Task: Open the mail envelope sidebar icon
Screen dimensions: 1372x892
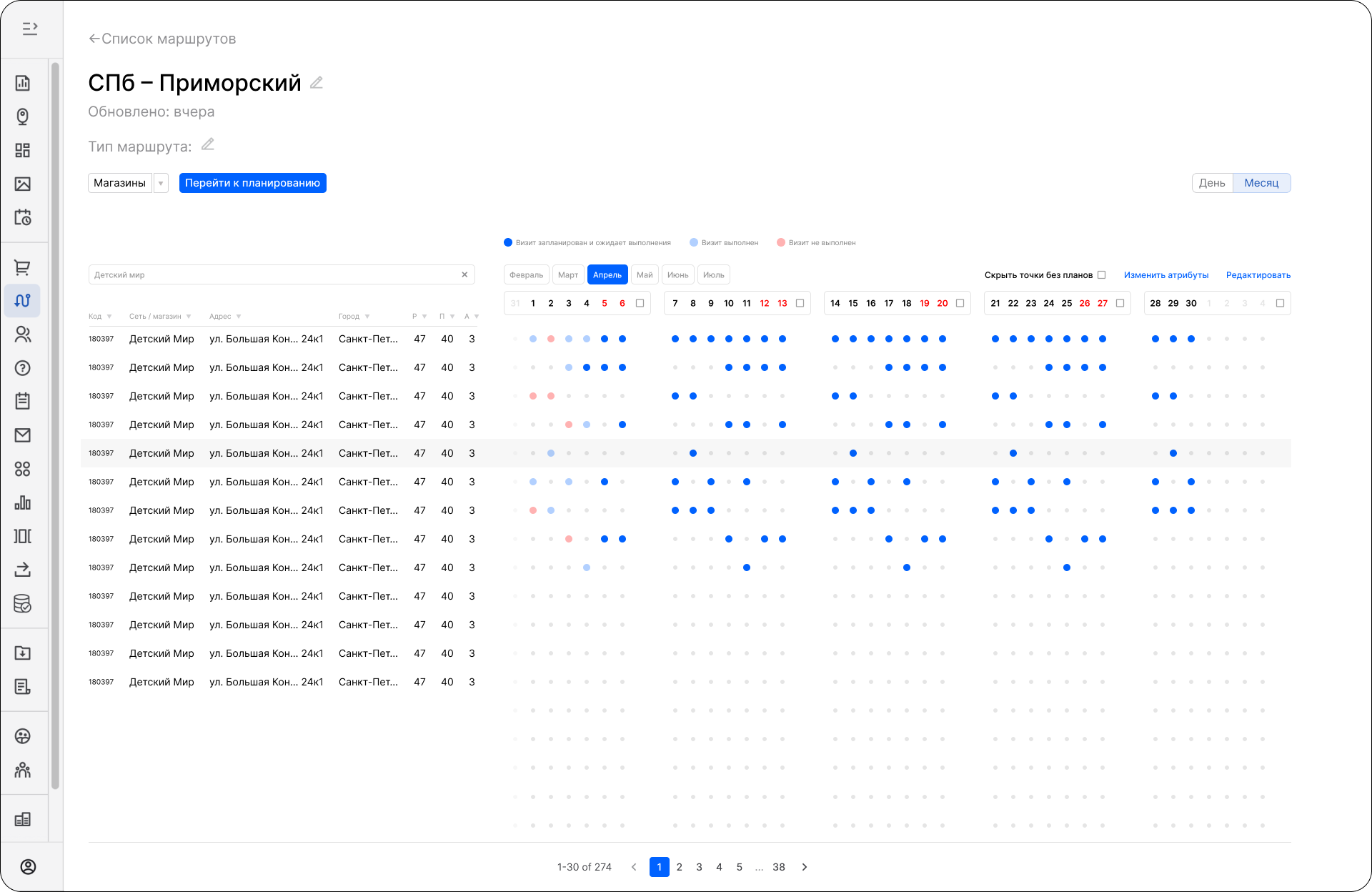Action: click(23, 435)
